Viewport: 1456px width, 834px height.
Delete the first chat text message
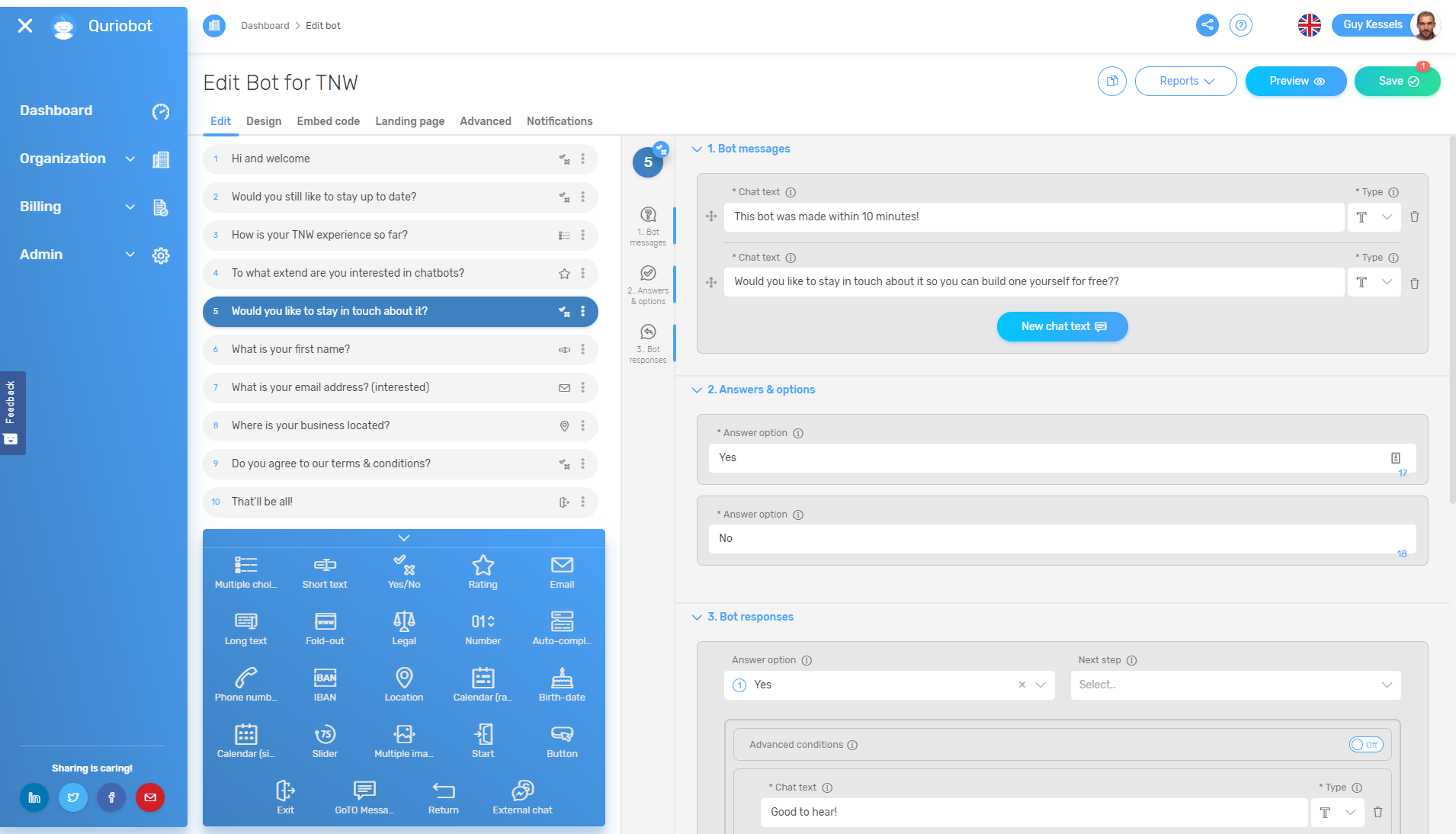1414,217
